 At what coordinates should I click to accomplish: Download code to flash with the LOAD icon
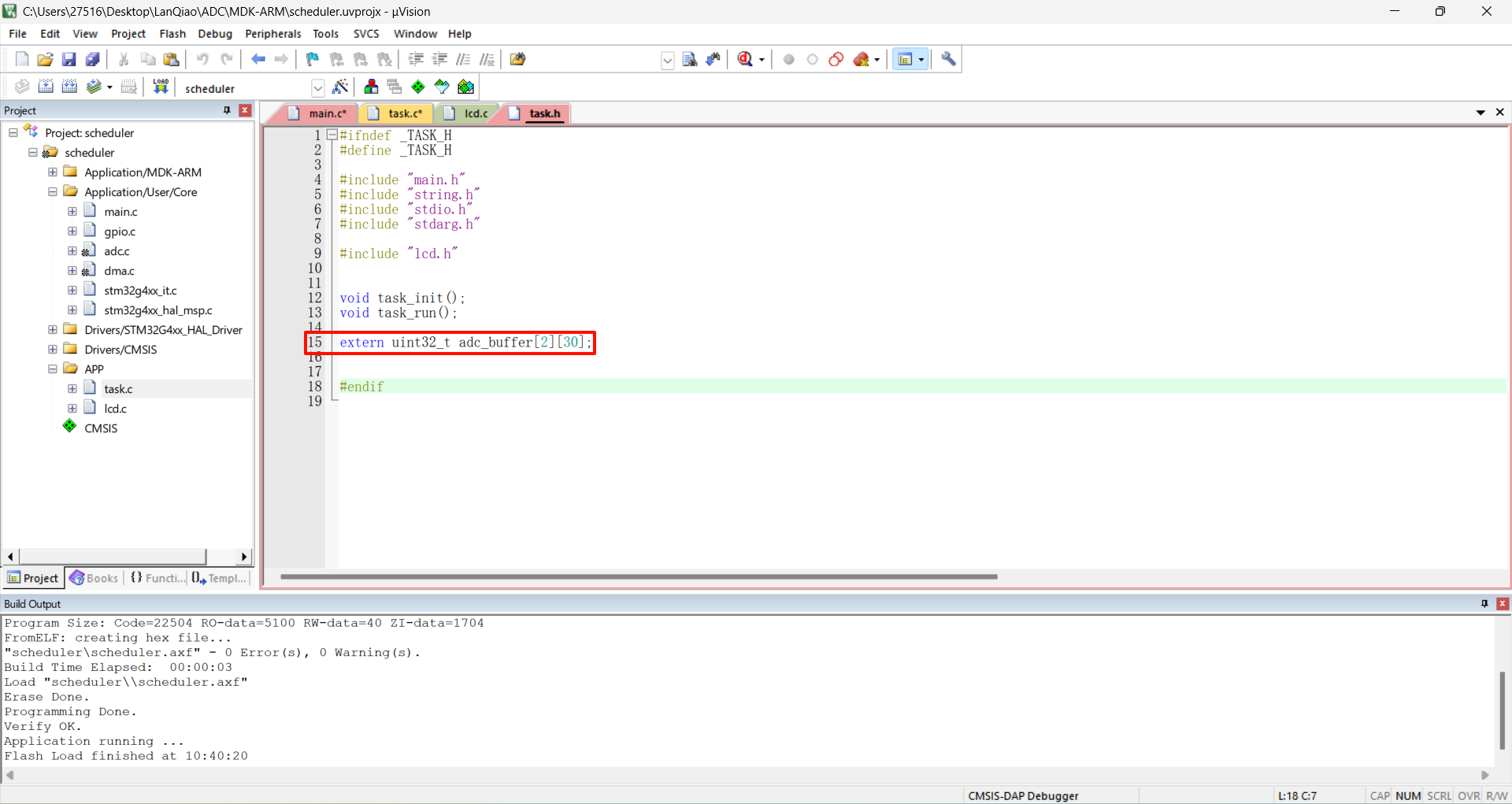[x=161, y=87]
